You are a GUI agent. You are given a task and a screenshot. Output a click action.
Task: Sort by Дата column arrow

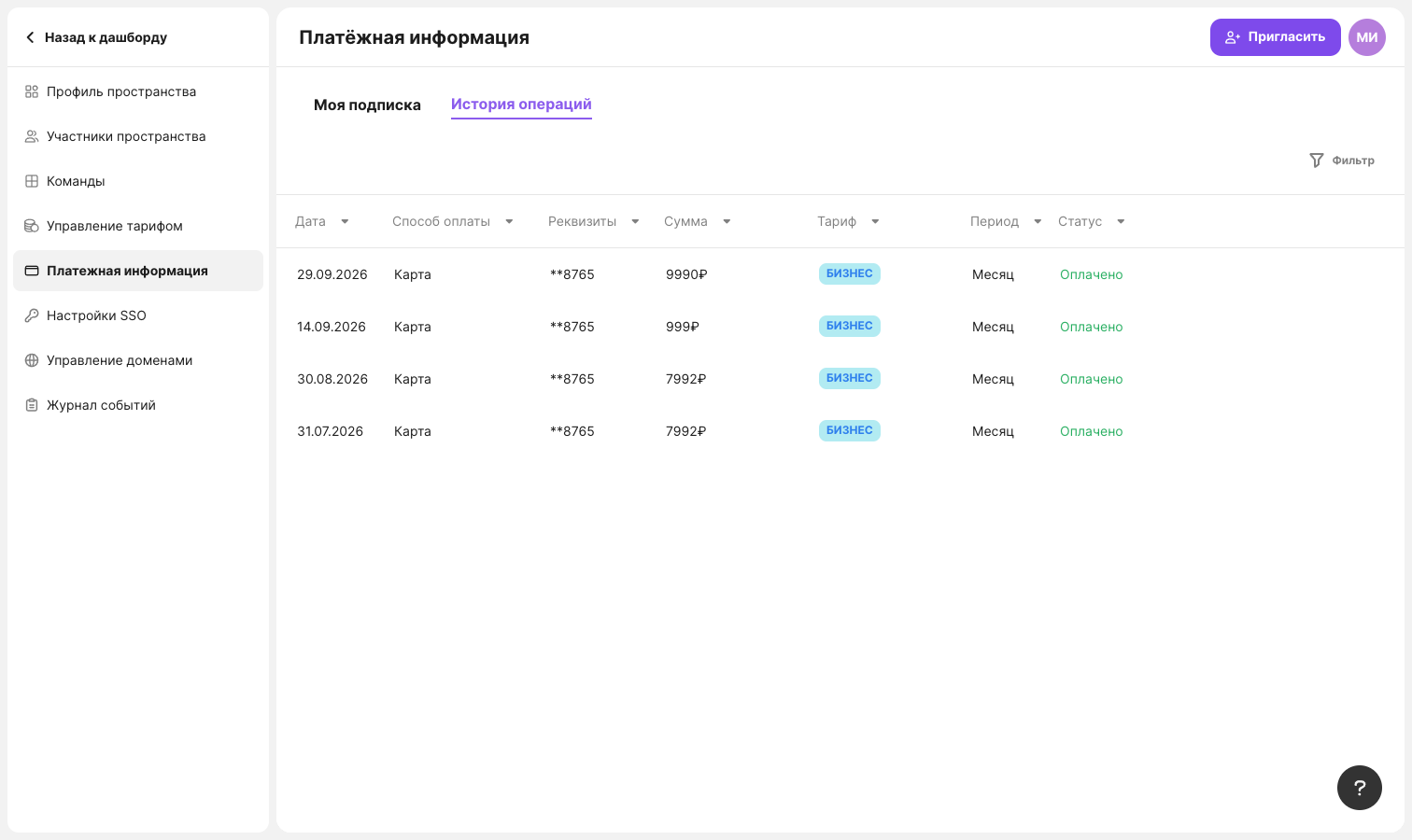tap(345, 221)
